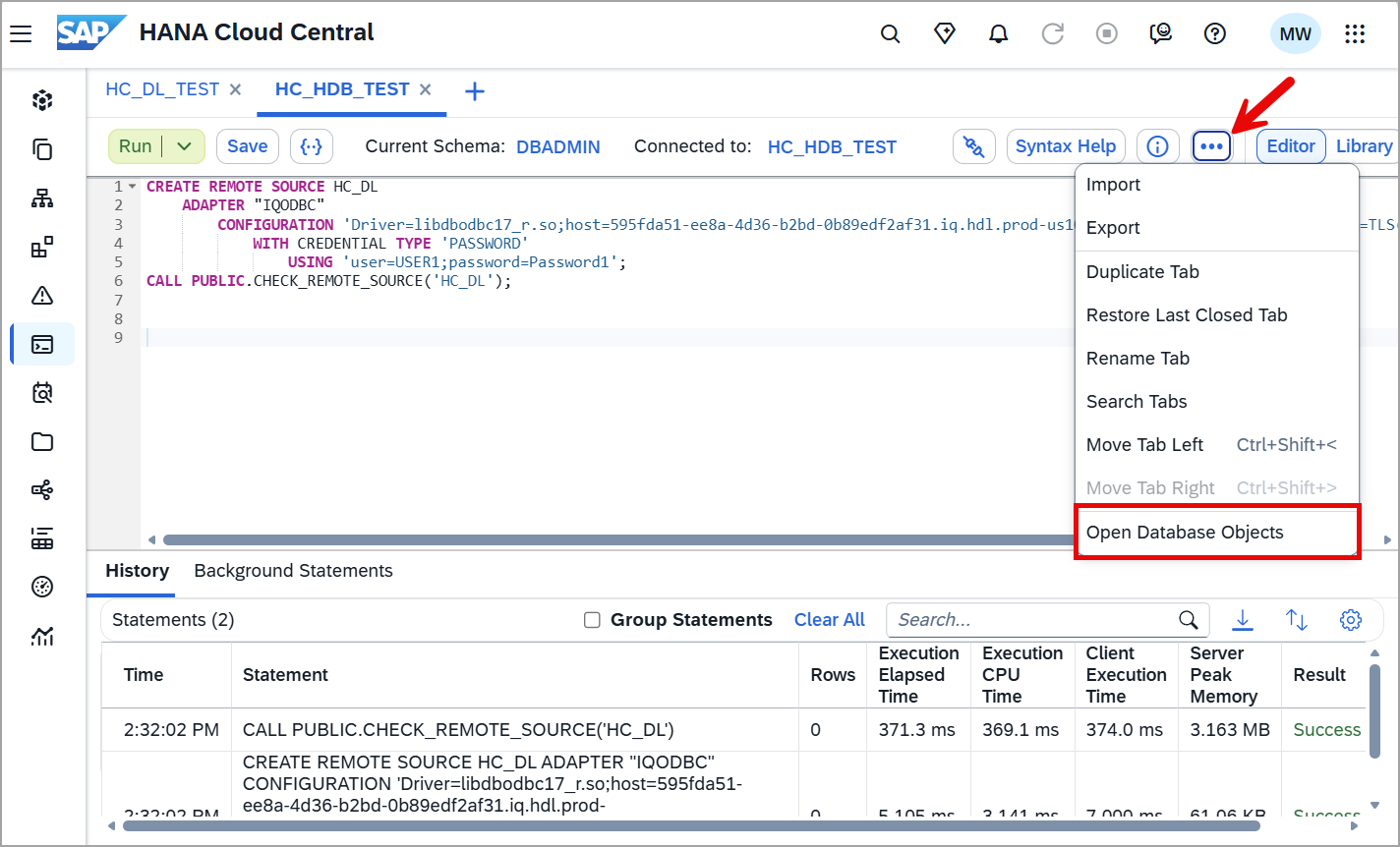Focus the history Search field
The width and height of the screenshot is (1400, 847).
[x=1047, y=620]
